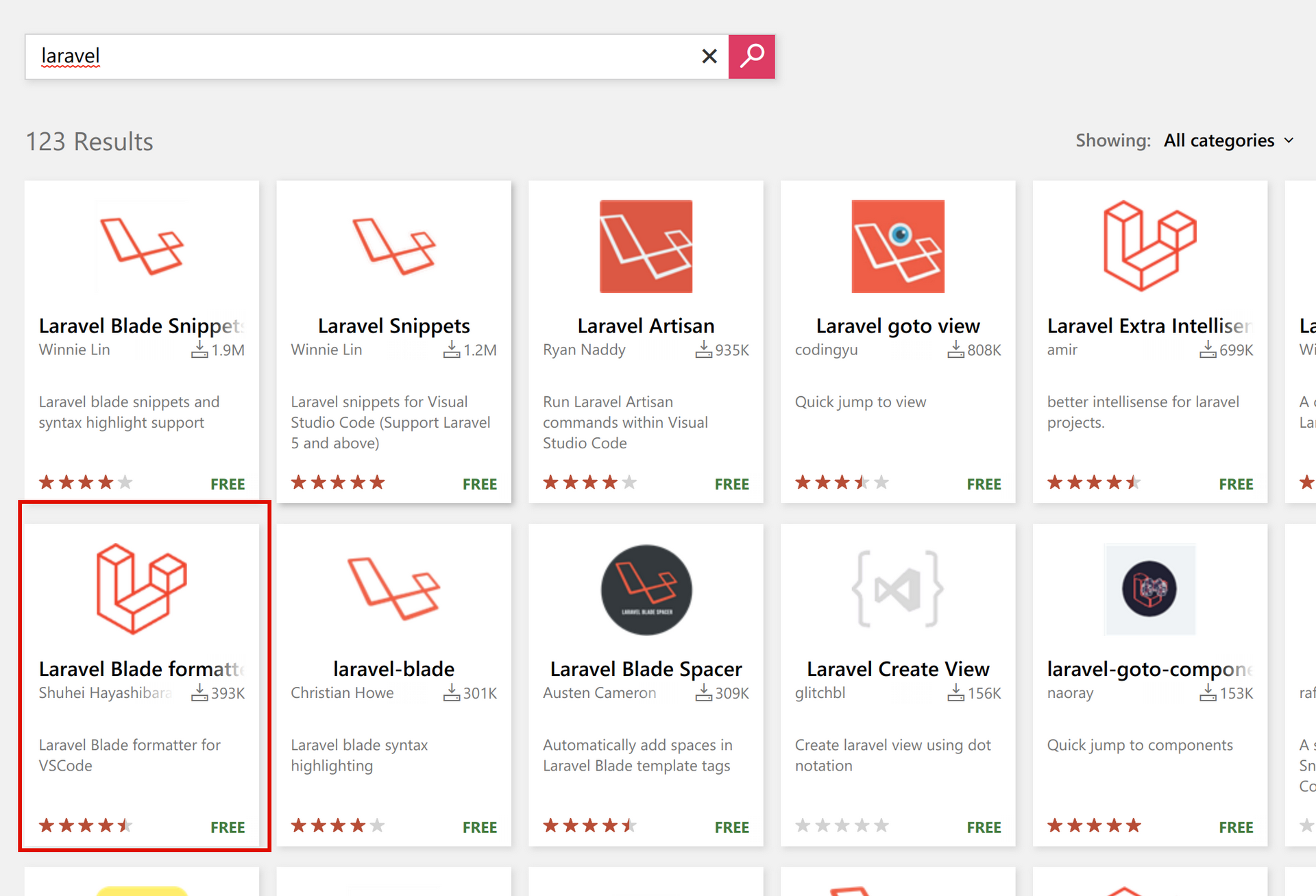Click the Laravel Artisan red square icon
The image size is (1316, 896).
646,246
